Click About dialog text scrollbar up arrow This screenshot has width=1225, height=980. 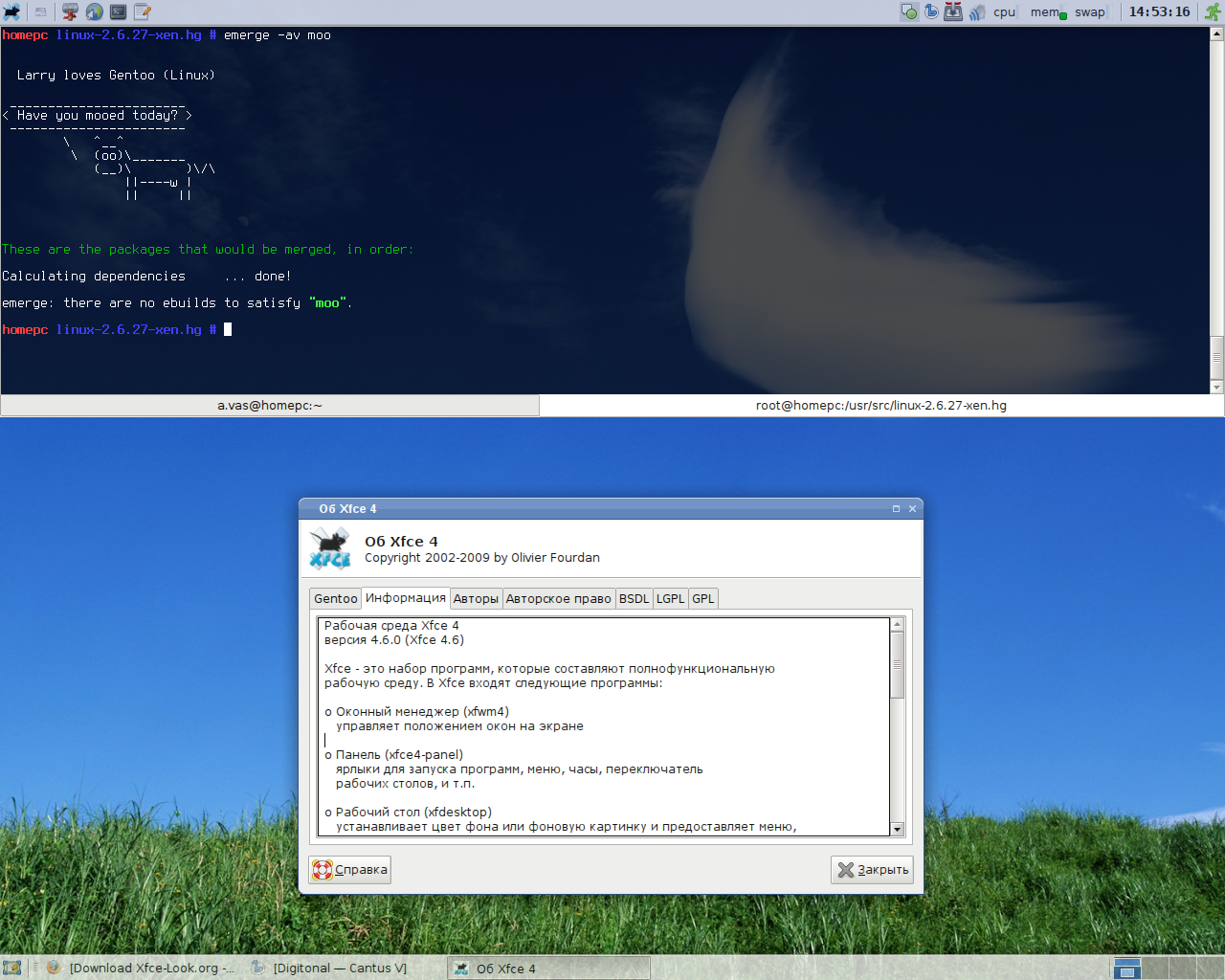[898, 624]
